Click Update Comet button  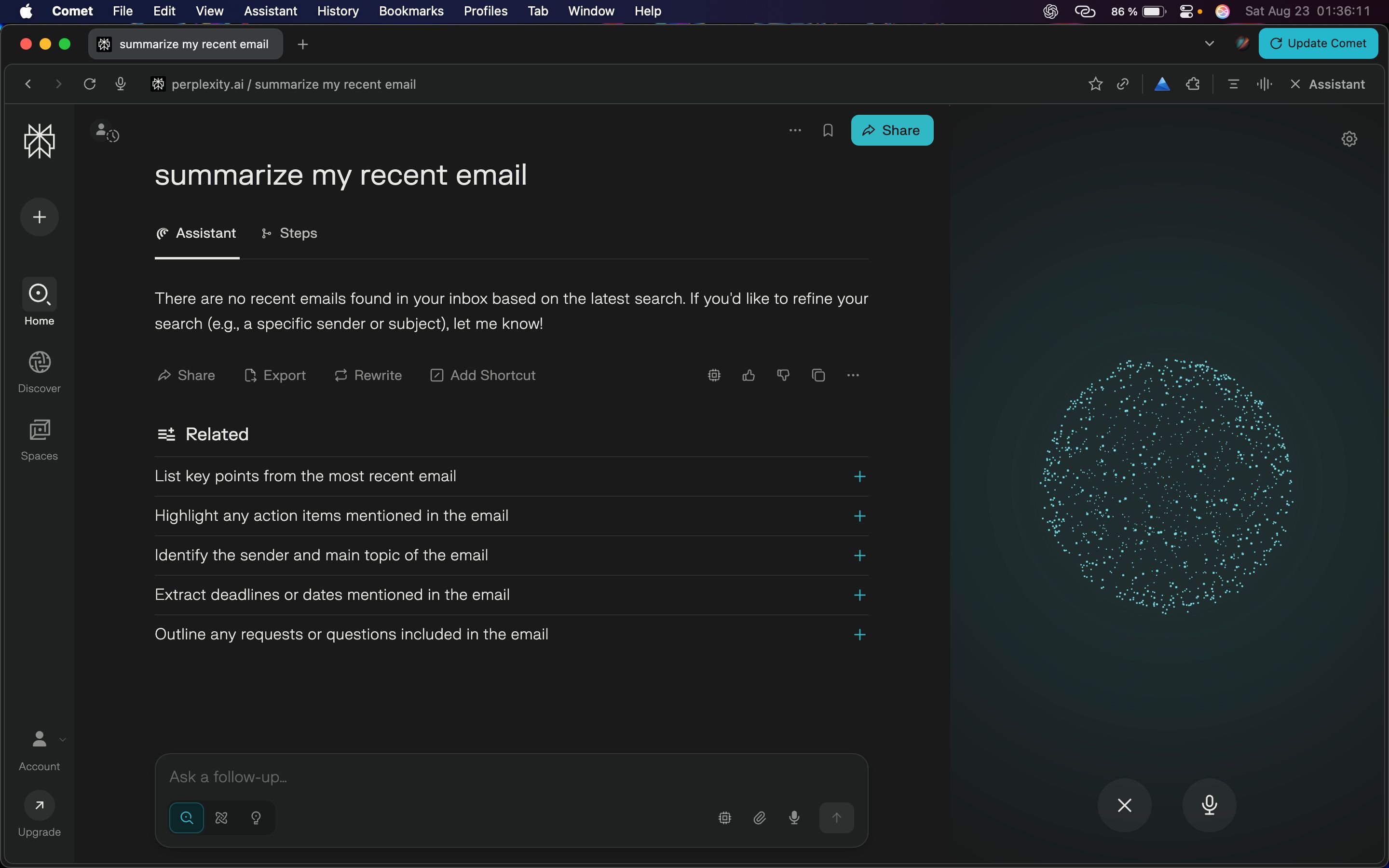pyautogui.click(x=1318, y=43)
